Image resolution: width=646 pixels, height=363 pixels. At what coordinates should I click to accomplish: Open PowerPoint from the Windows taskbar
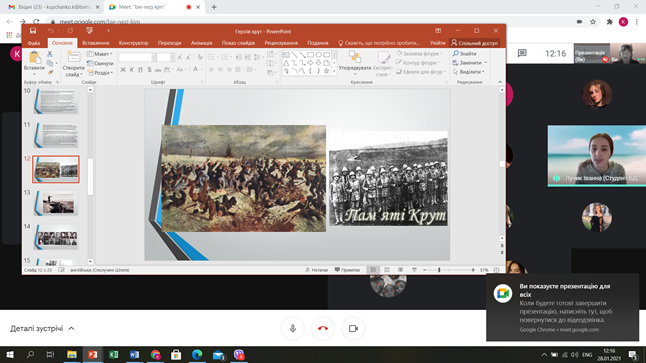93,354
